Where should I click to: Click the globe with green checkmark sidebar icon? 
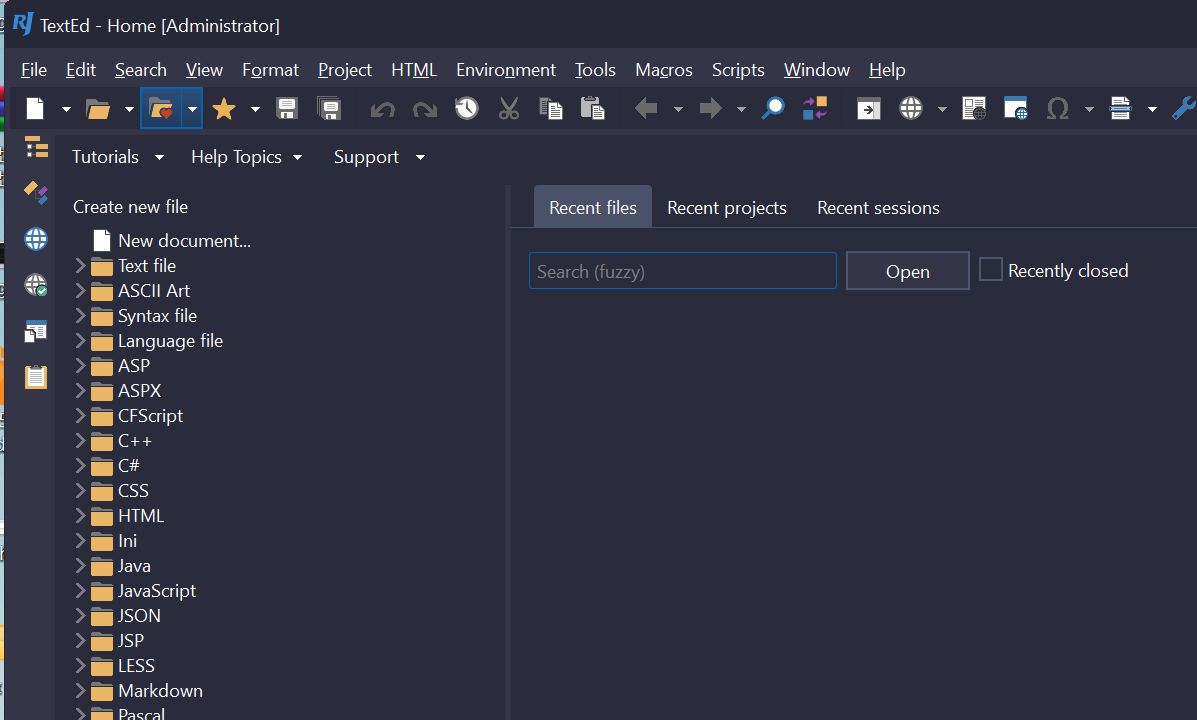36,285
